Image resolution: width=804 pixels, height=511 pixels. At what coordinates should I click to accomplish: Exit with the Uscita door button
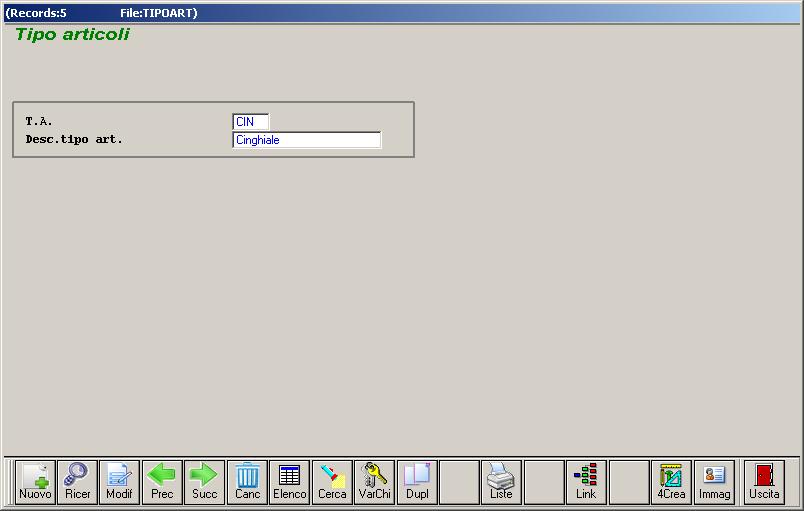coord(764,482)
